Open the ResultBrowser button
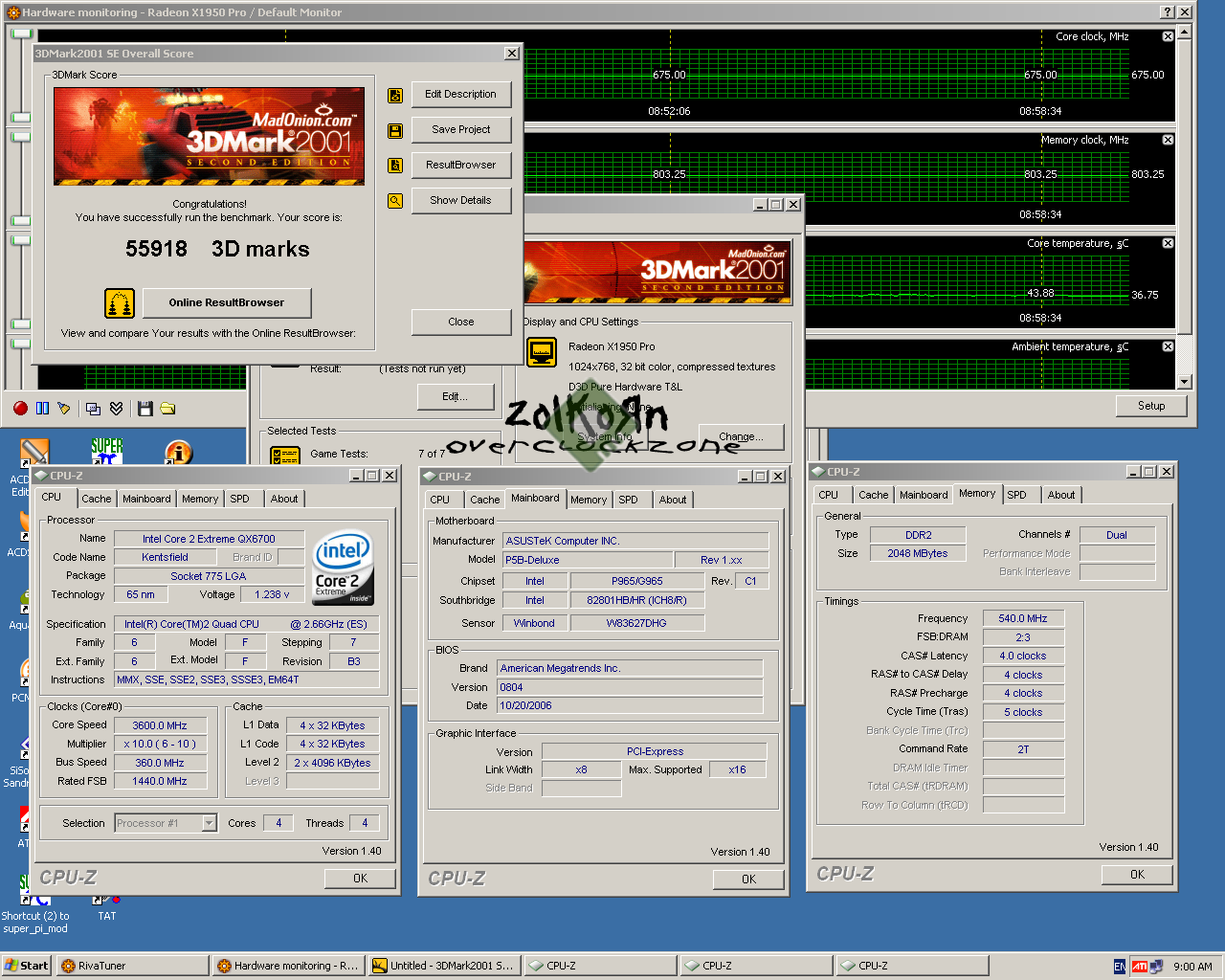The height and width of the screenshot is (980, 1225). coord(460,165)
